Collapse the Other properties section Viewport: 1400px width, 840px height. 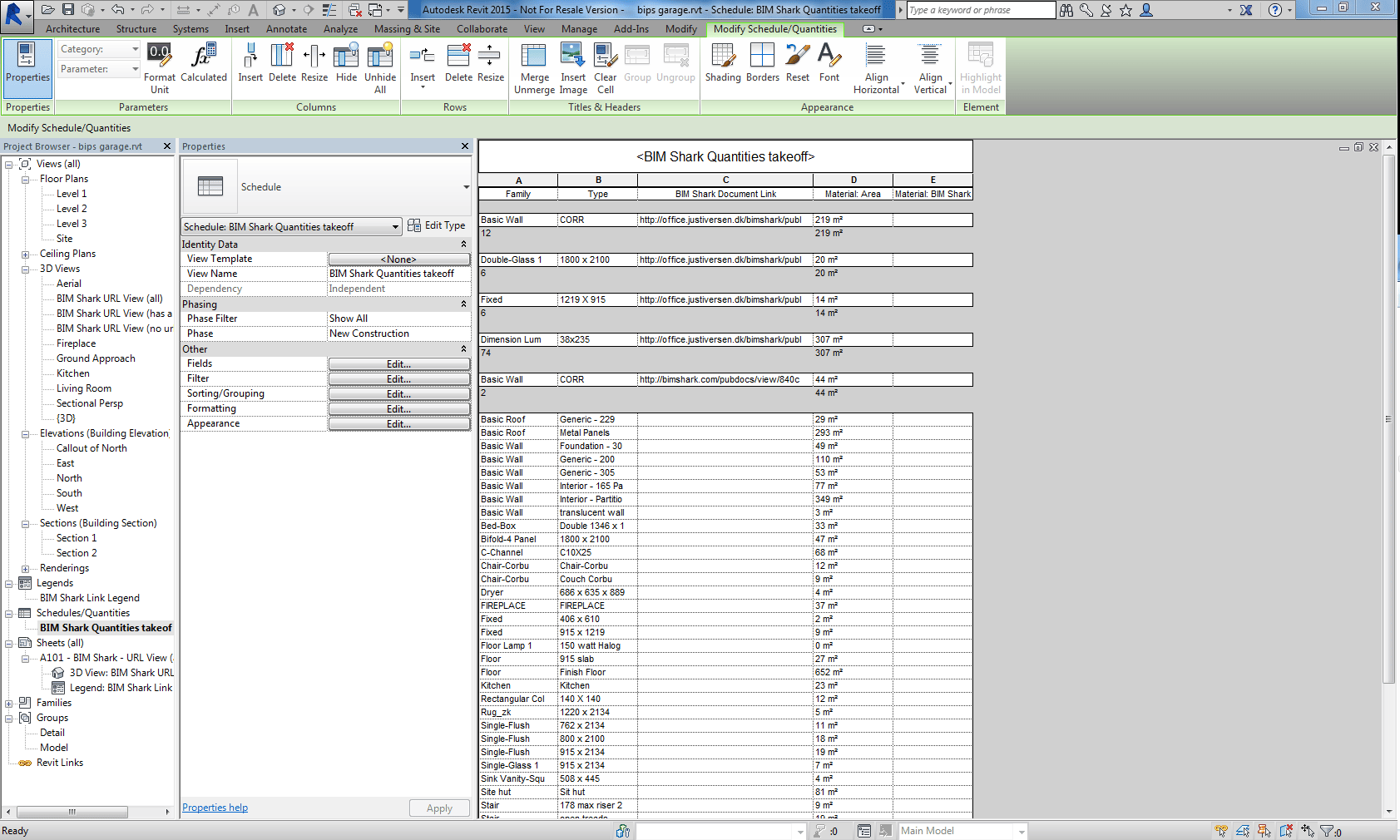(x=464, y=349)
